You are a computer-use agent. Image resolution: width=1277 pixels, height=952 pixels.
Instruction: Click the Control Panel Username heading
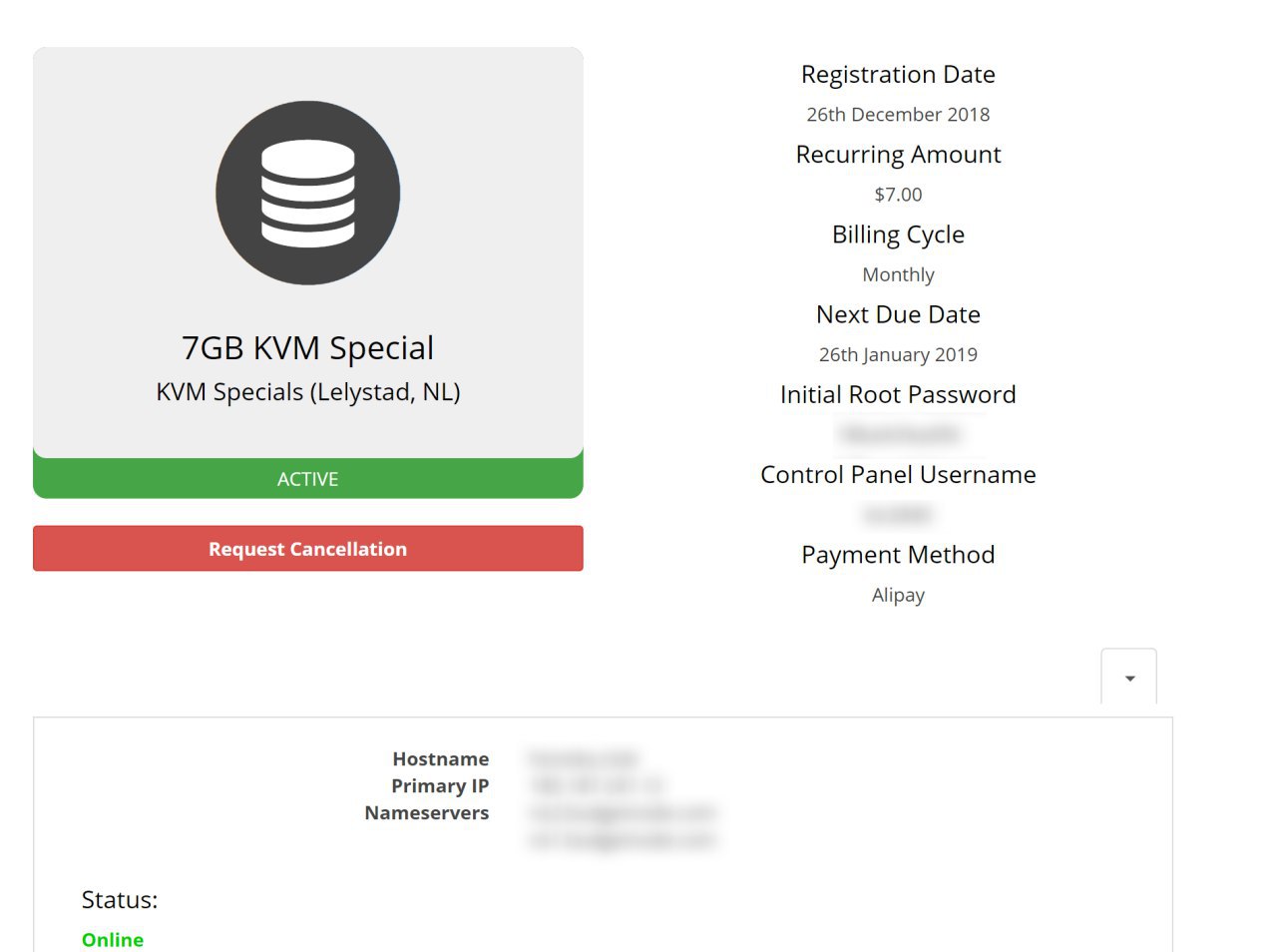click(x=898, y=475)
